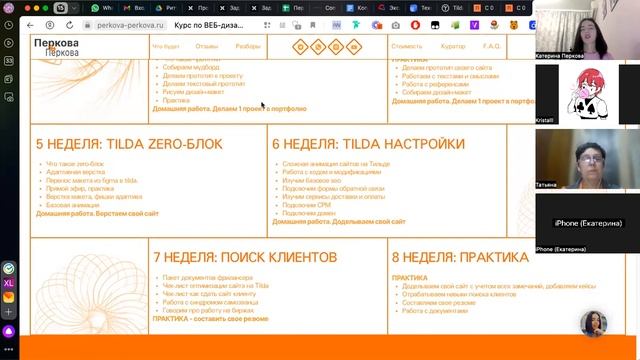Switch to the Тех tab
The height and width of the screenshot is (360, 640).
click(420, 8)
